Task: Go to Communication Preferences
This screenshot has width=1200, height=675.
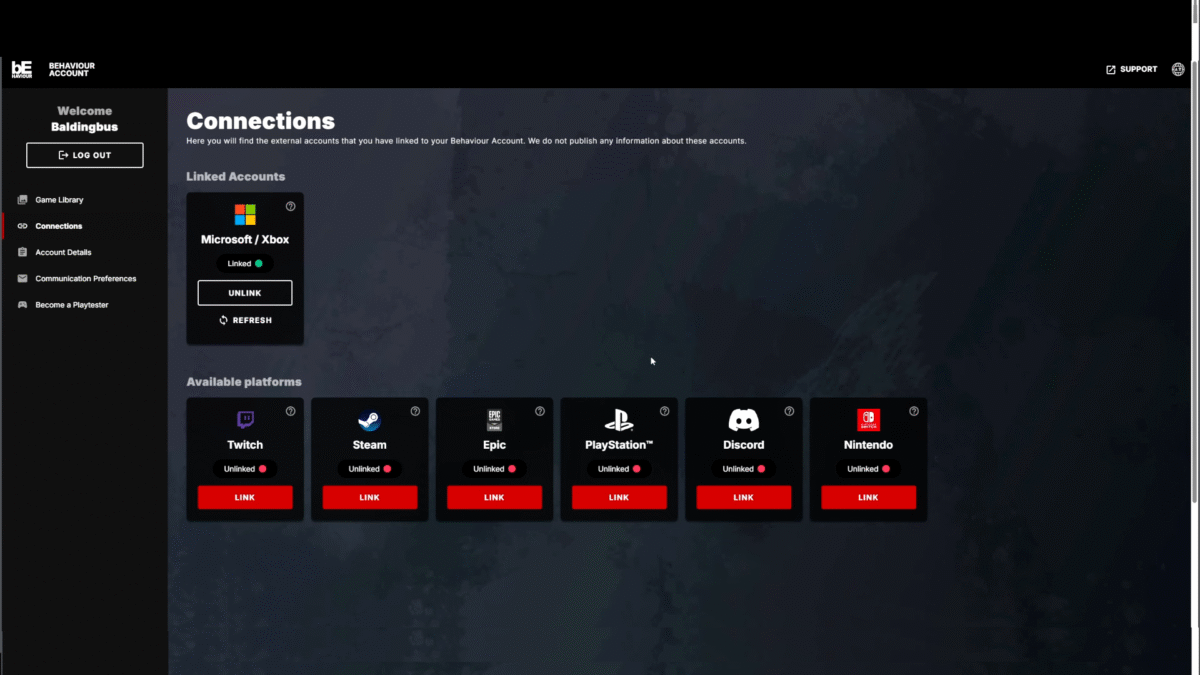Action: pos(85,278)
